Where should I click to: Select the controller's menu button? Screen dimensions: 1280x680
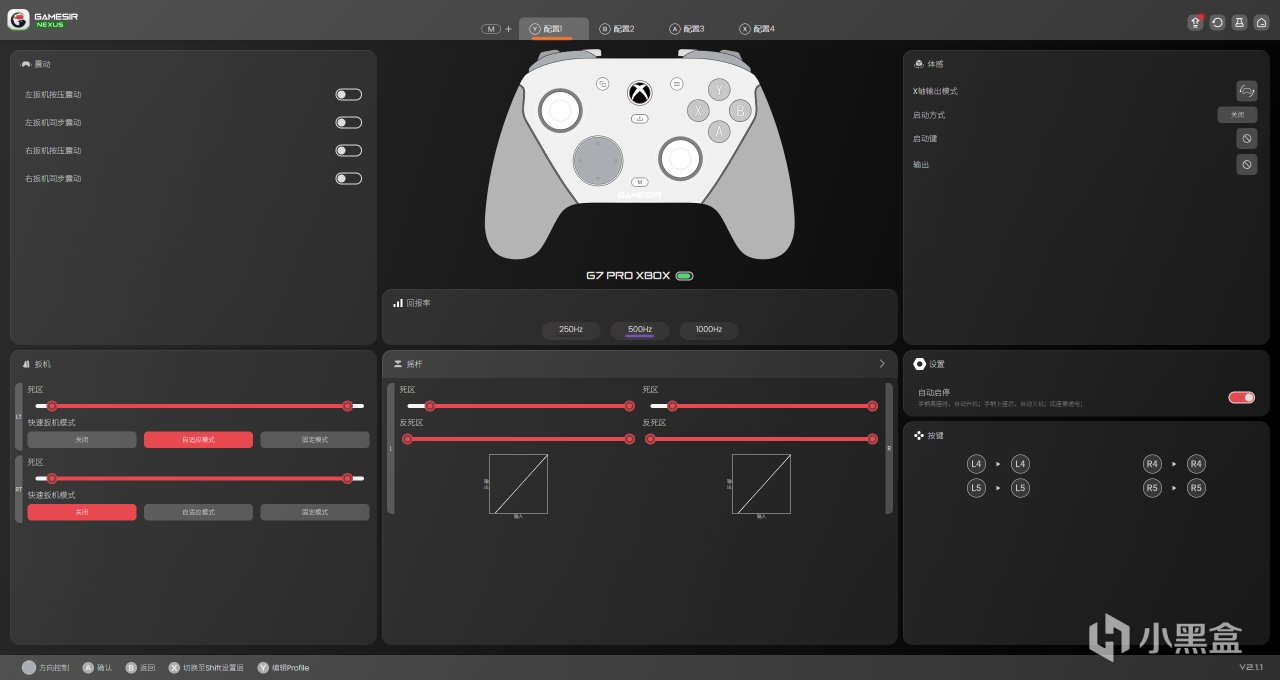click(677, 84)
